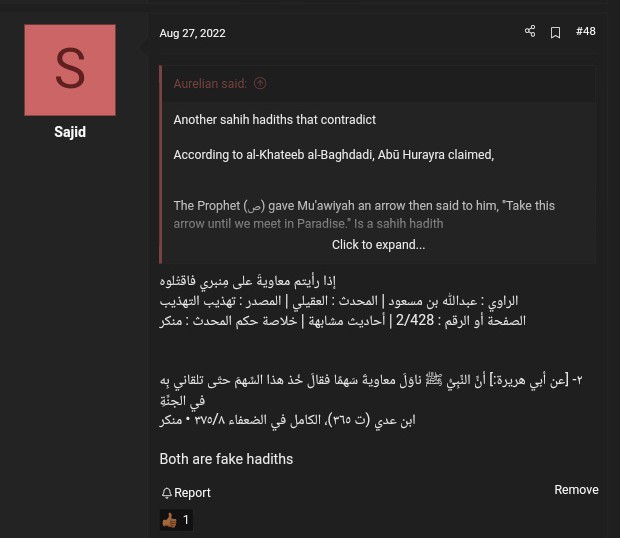Viewport: 620px width, 538px height.
Task: Click the bell icon beside Report
Action: (x=166, y=493)
